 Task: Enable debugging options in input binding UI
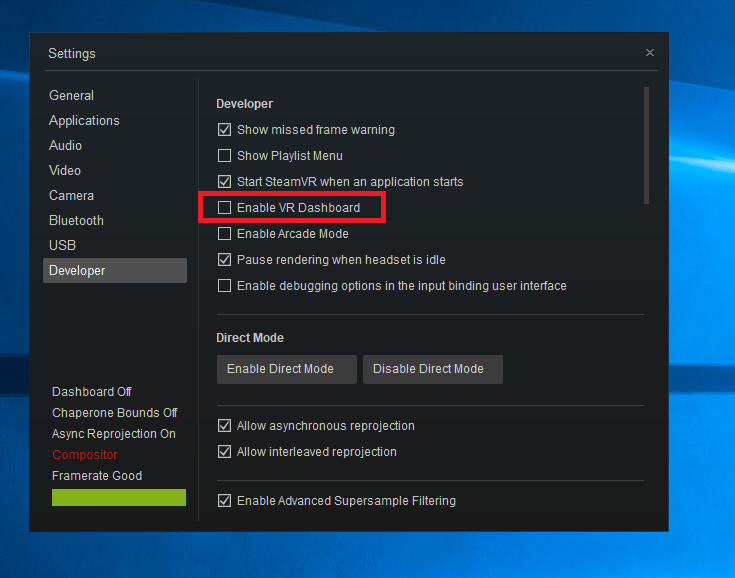coord(225,286)
